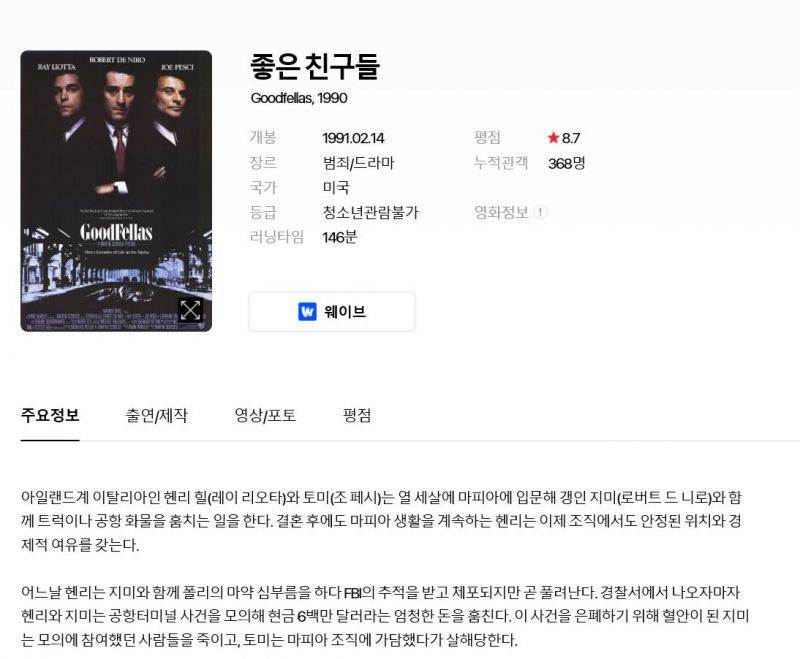The height and width of the screenshot is (659, 800).
Task: Open the 웨이브 streaming button
Action: pyautogui.click(x=332, y=312)
